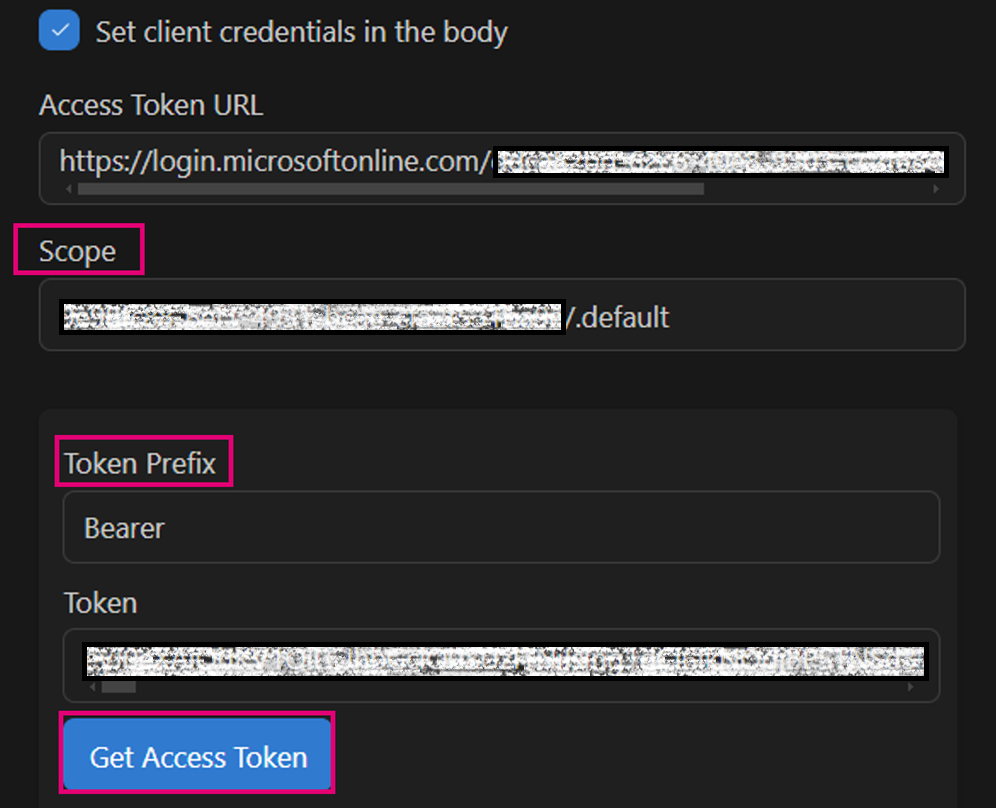
Task: Click the Access Token URL label
Action: tap(151, 105)
